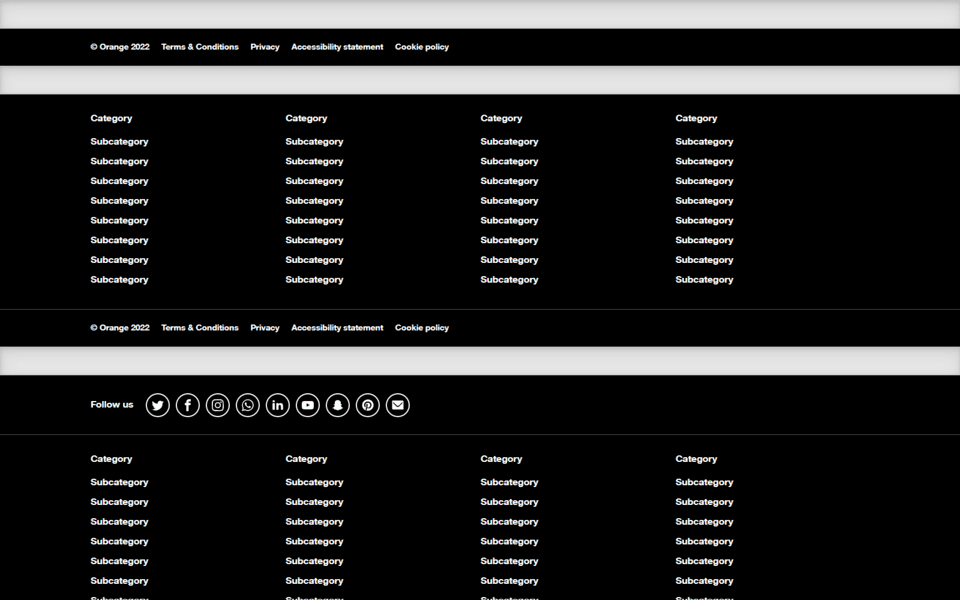View the Cookie policy in the top footer

tap(421, 46)
